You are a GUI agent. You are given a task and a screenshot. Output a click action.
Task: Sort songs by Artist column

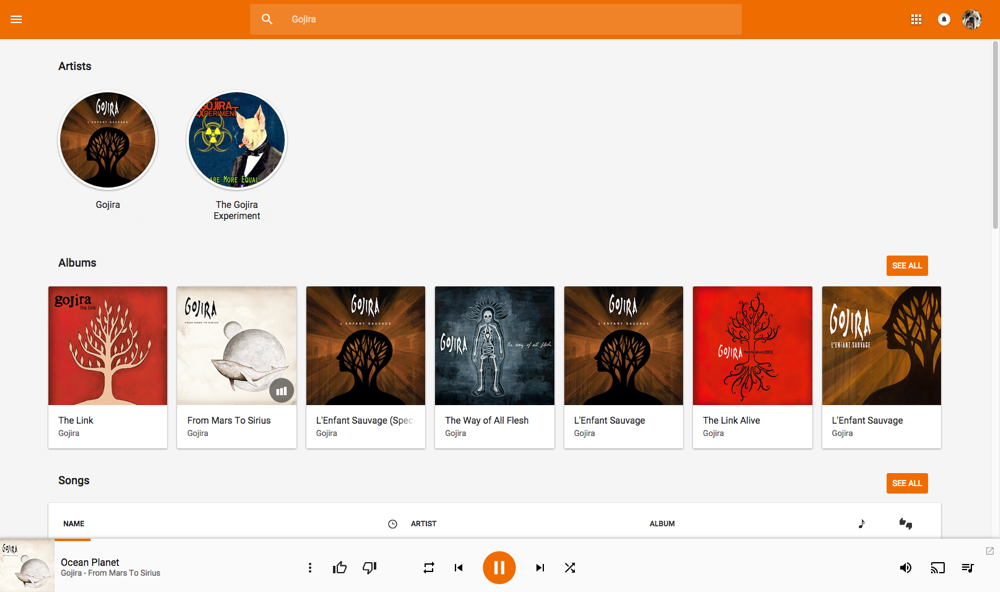424,524
